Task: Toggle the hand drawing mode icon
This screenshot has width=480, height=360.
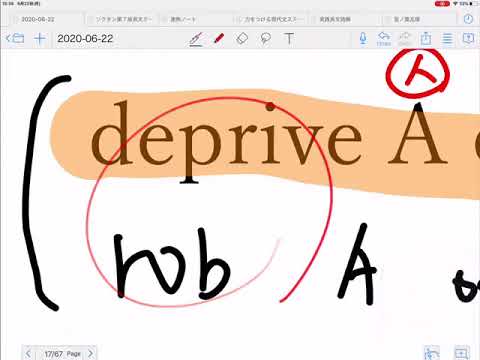Action: point(432,353)
